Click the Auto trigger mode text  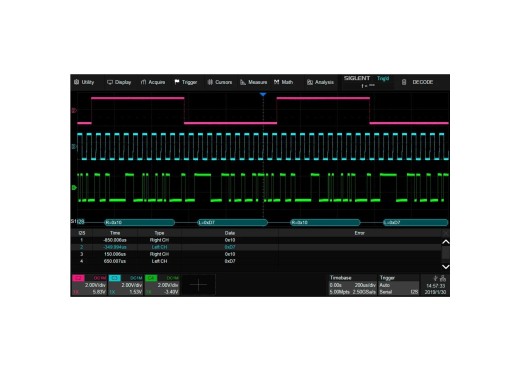384,285
